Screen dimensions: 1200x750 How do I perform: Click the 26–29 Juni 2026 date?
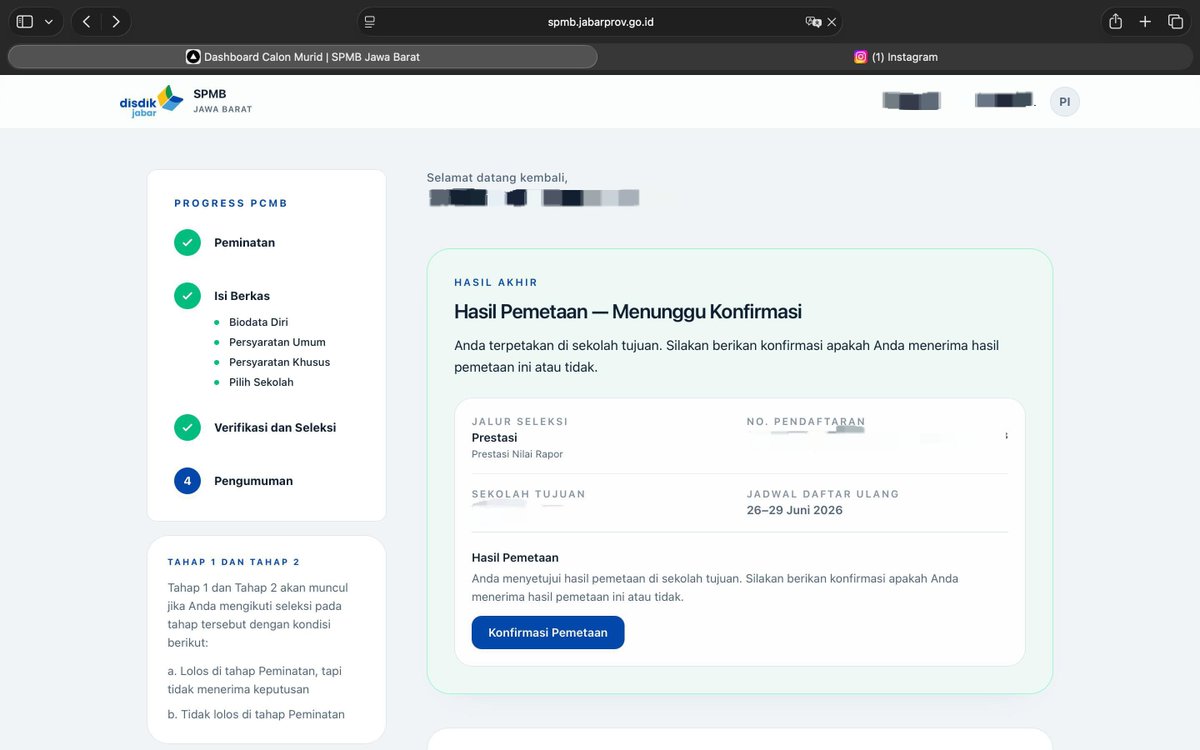(x=795, y=510)
